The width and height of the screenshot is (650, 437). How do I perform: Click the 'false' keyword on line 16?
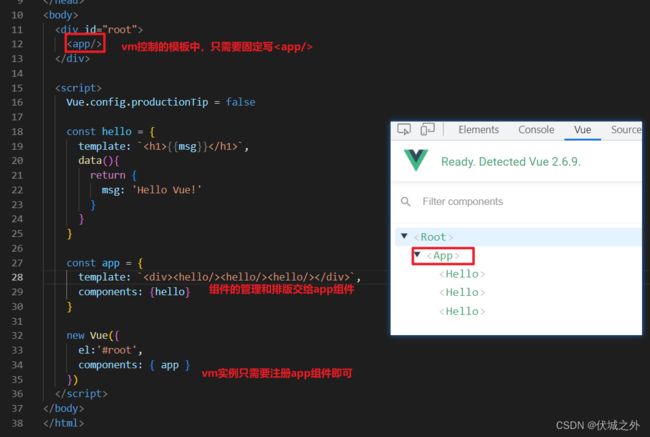coord(240,102)
